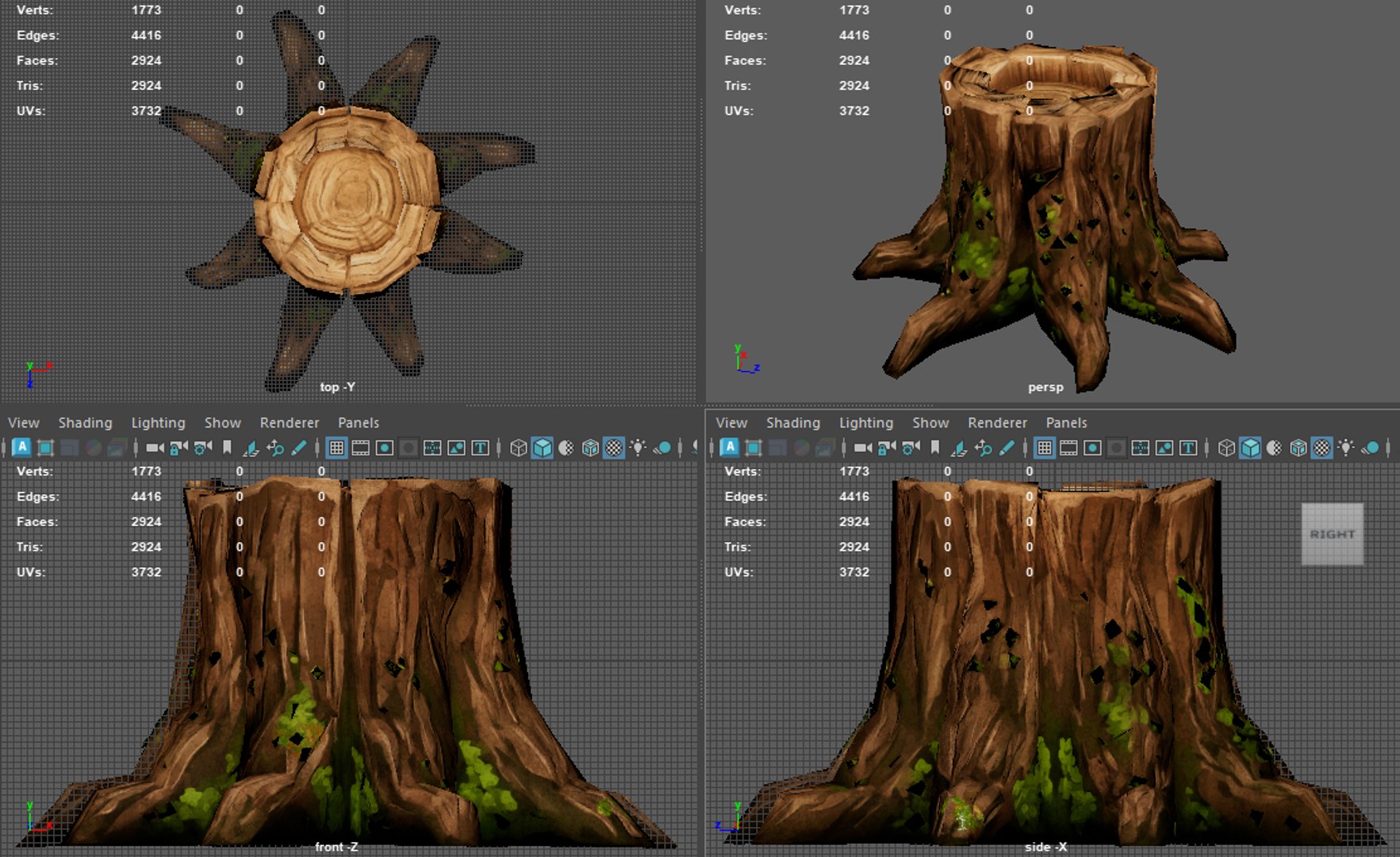Toggle Lock Camera in front panel toolbar
The height and width of the screenshot is (857, 1400).
[x=179, y=448]
